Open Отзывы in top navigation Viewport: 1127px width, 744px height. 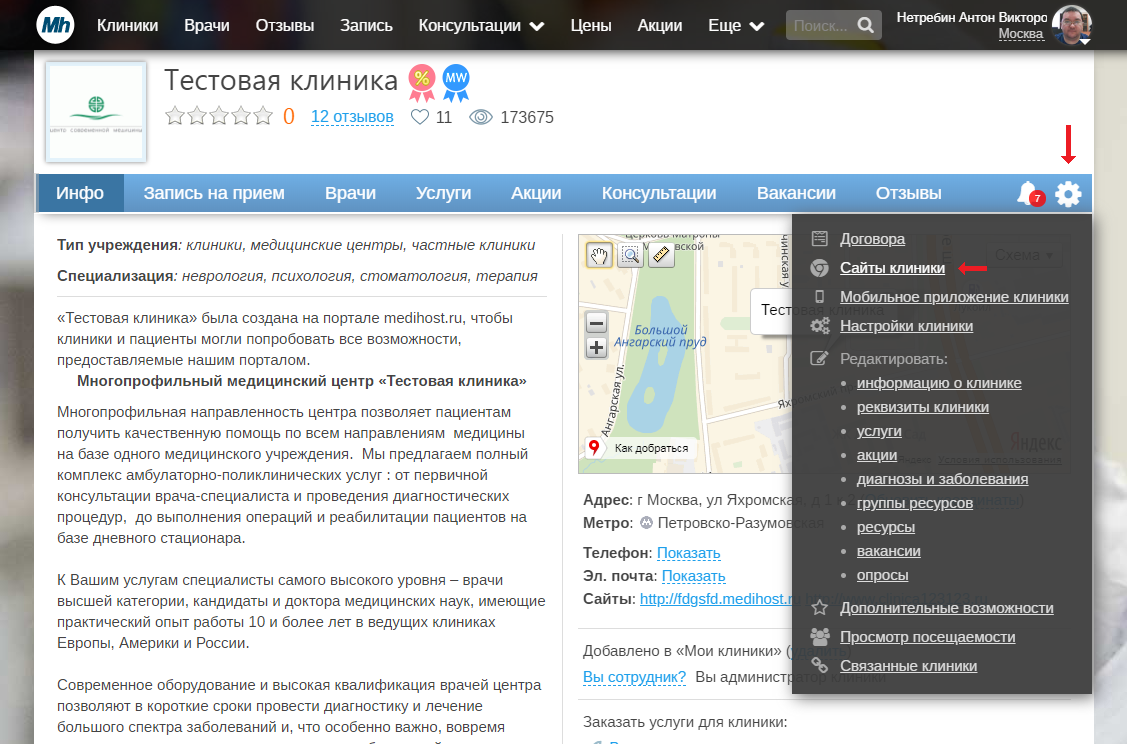[285, 26]
